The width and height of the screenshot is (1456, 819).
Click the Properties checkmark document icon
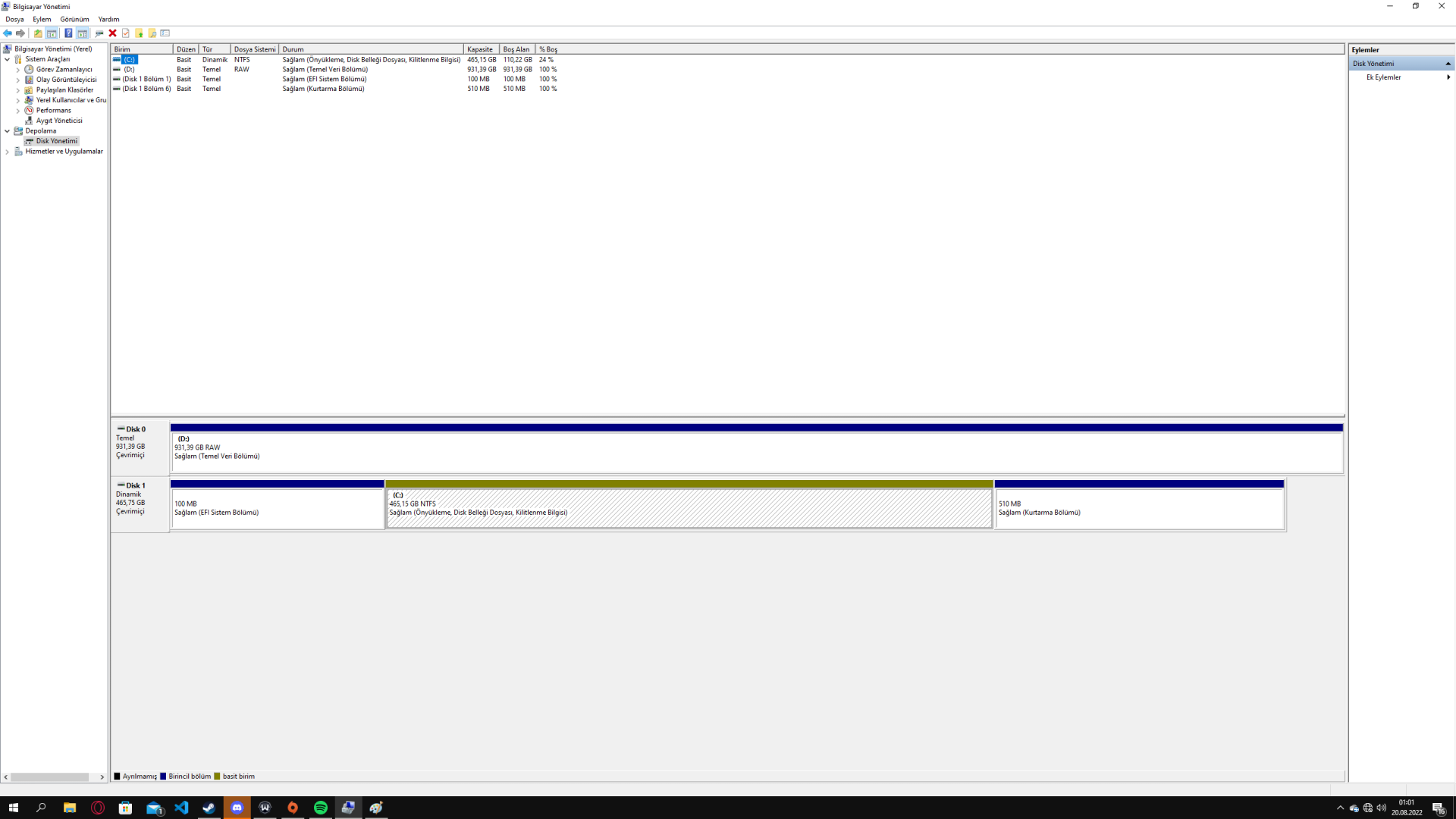[x=126, y=33]
